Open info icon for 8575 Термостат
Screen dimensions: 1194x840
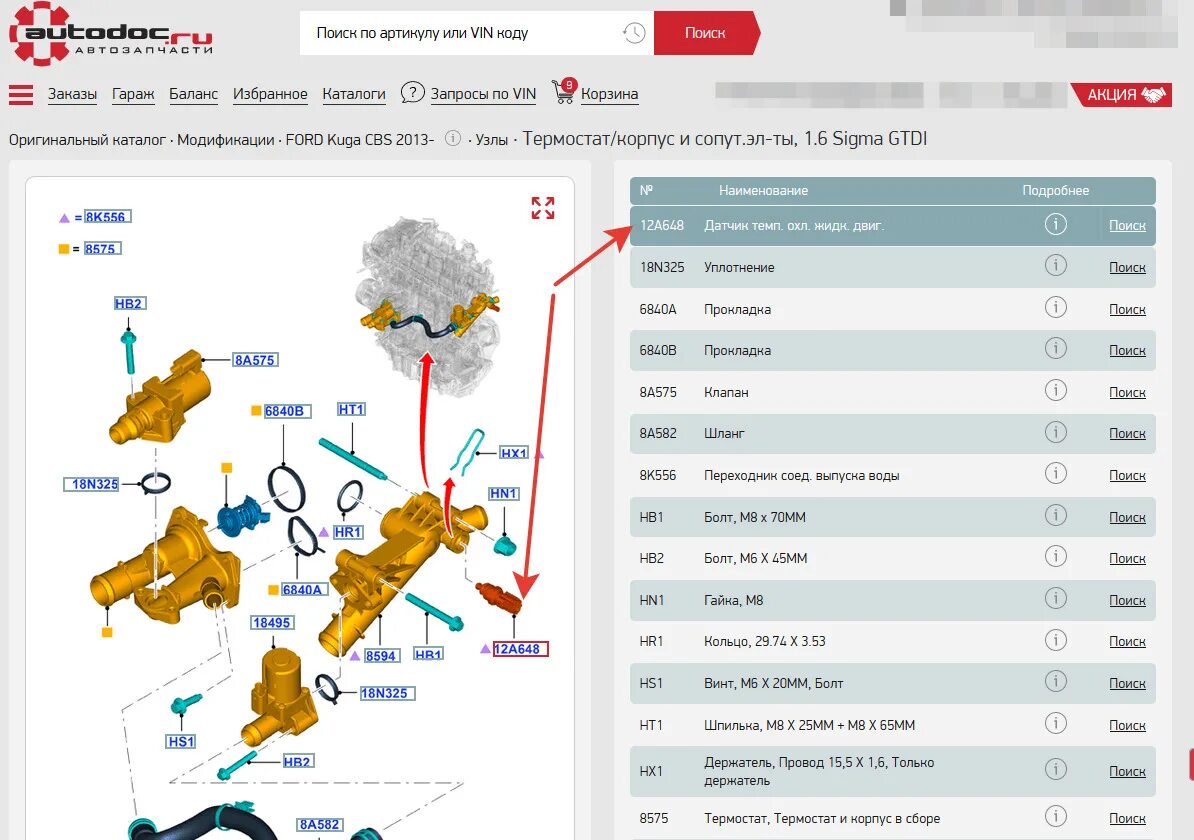point(1055,816)
